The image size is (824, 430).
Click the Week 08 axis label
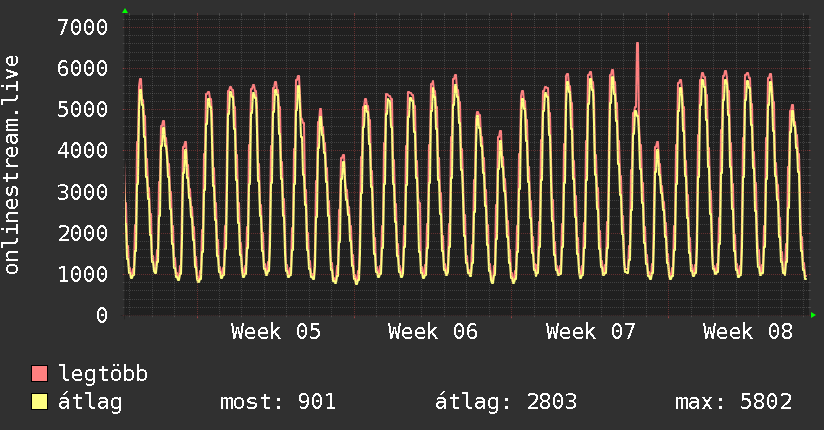point(748,332)
